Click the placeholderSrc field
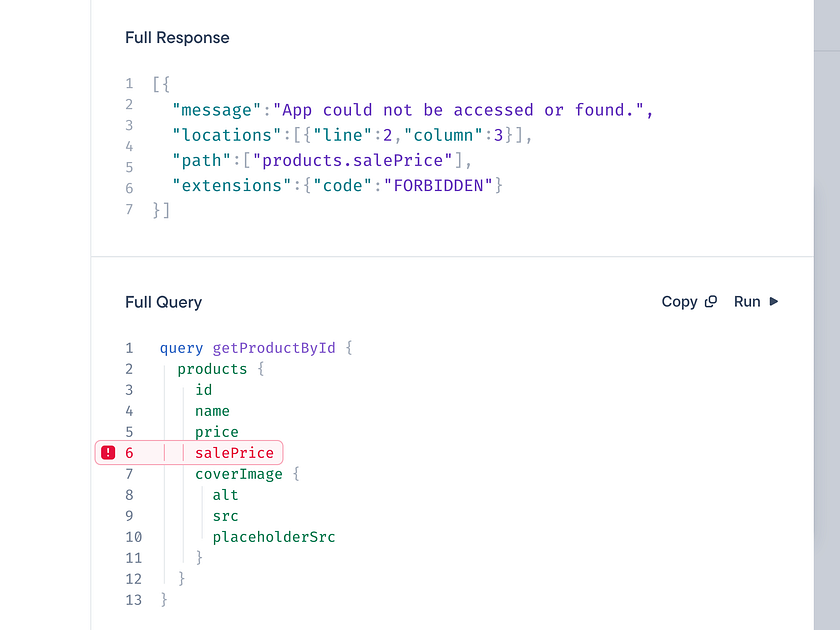 click(274, 537)
